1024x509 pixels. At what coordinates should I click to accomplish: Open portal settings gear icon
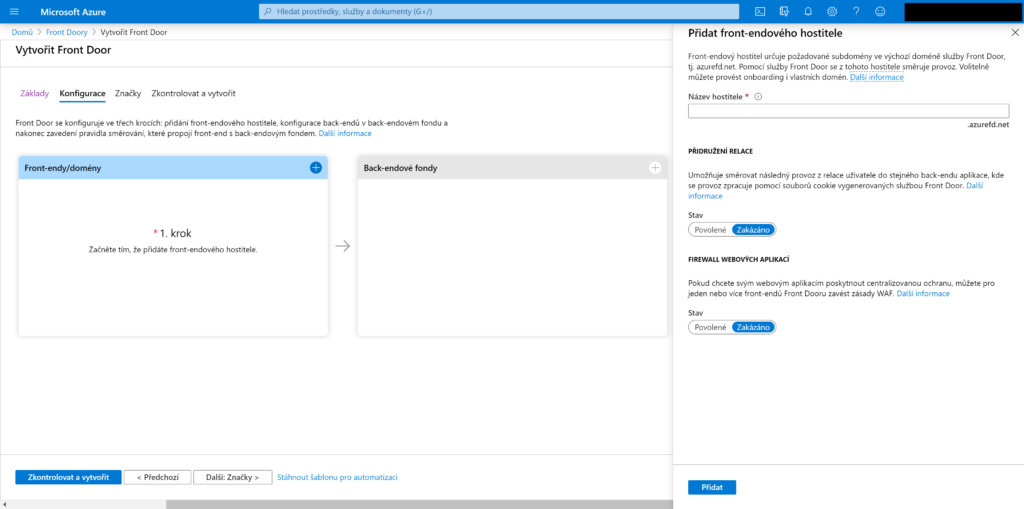pos(832,11)
